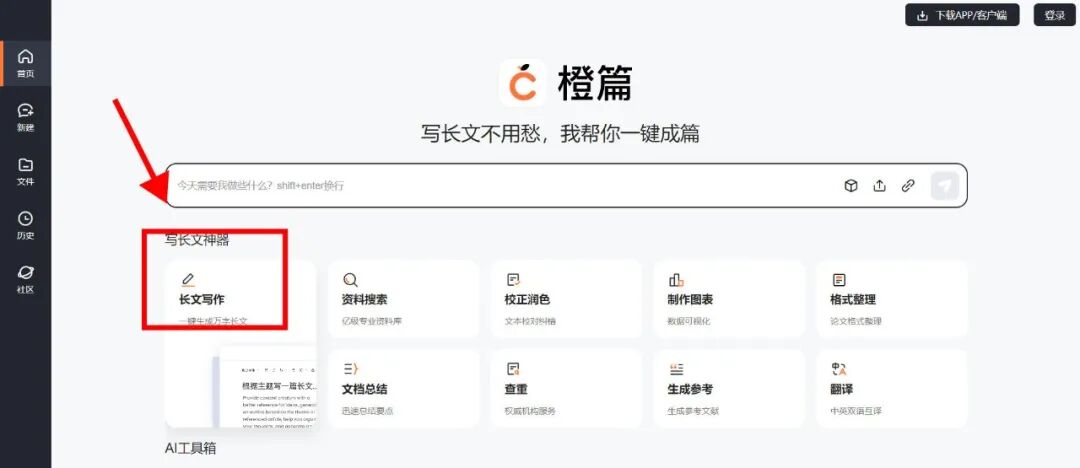The width and height of the screenshot is (1080, 468).
Task: Click the 中英双语互译 subtitle text
Action: point(856,411)
